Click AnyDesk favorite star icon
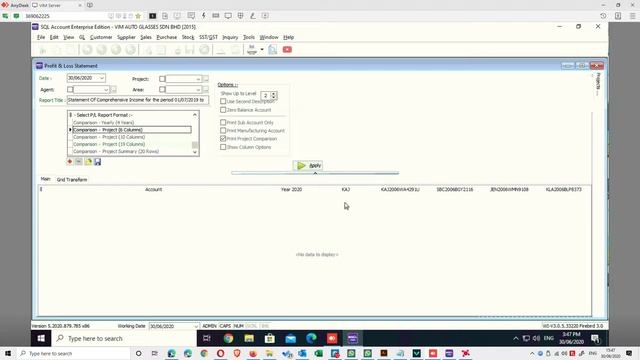 click(138, 16)
